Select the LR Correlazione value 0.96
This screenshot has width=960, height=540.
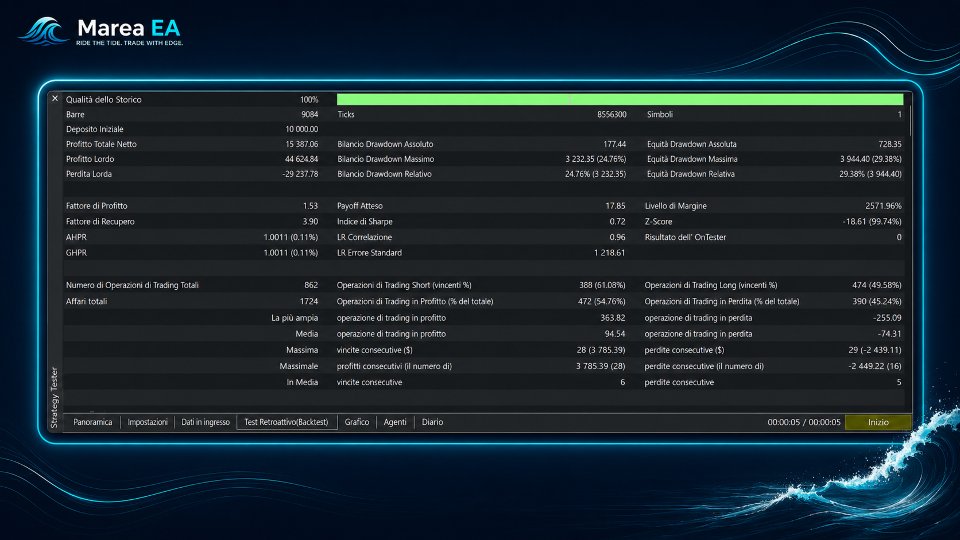click(x=617, y=237)
